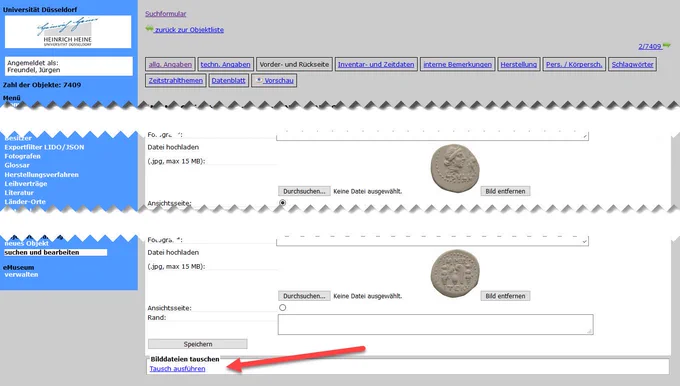Viewport: 680px width, 386px height.
Task: Open Exportfilter LIDO/JSON in the sidebar
Action: pos(44,147)
